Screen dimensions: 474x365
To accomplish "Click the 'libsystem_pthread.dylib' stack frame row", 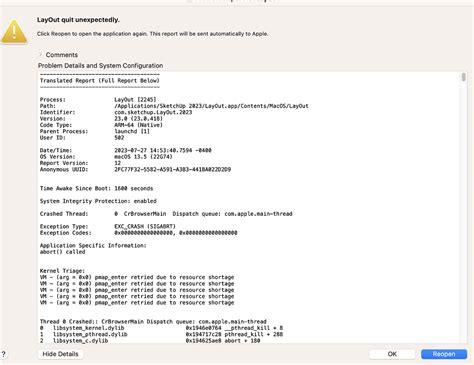I will (x=161, y=334).
